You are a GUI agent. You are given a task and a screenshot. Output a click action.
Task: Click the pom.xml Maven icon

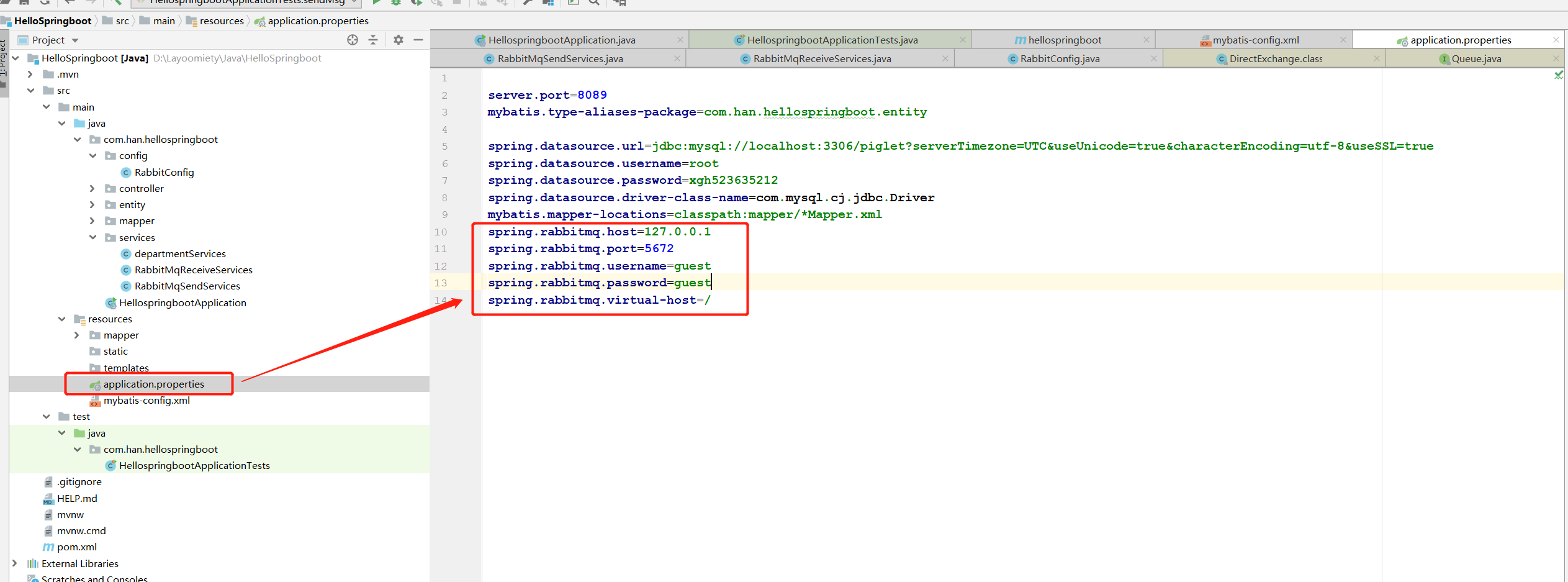click(x=48, y=547)
